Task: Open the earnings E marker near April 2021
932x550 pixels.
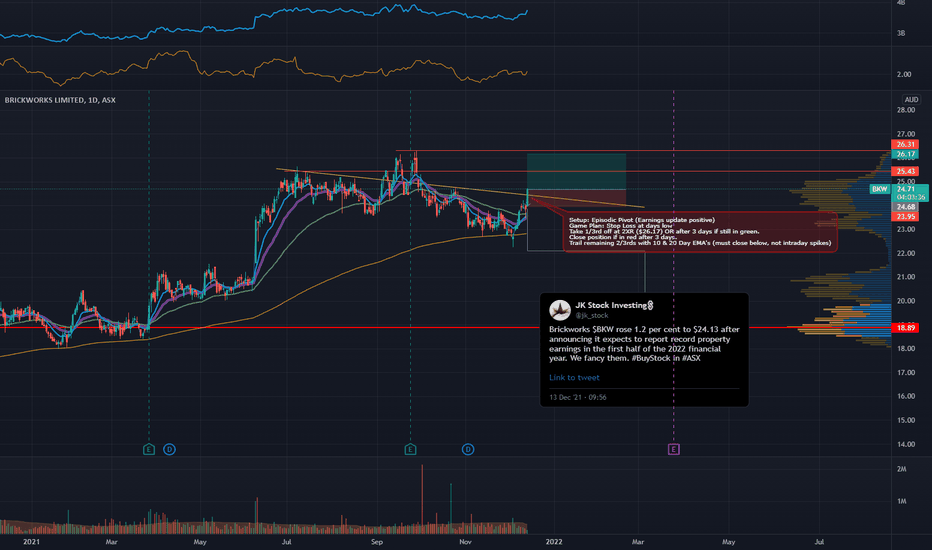Action: pos(149,449)
